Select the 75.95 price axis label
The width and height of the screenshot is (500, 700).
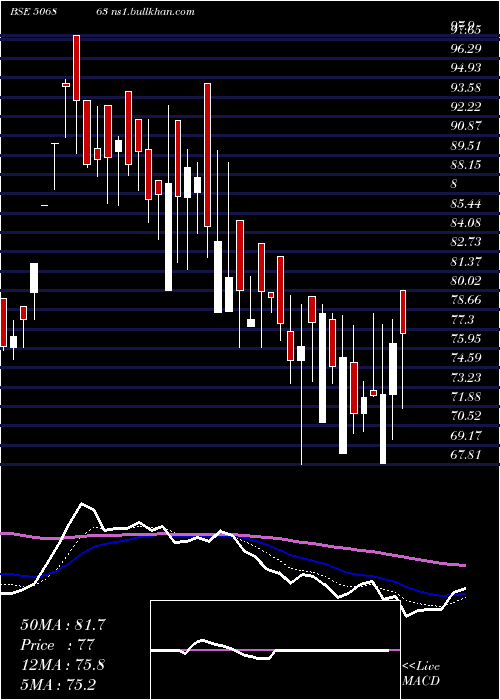466,339
